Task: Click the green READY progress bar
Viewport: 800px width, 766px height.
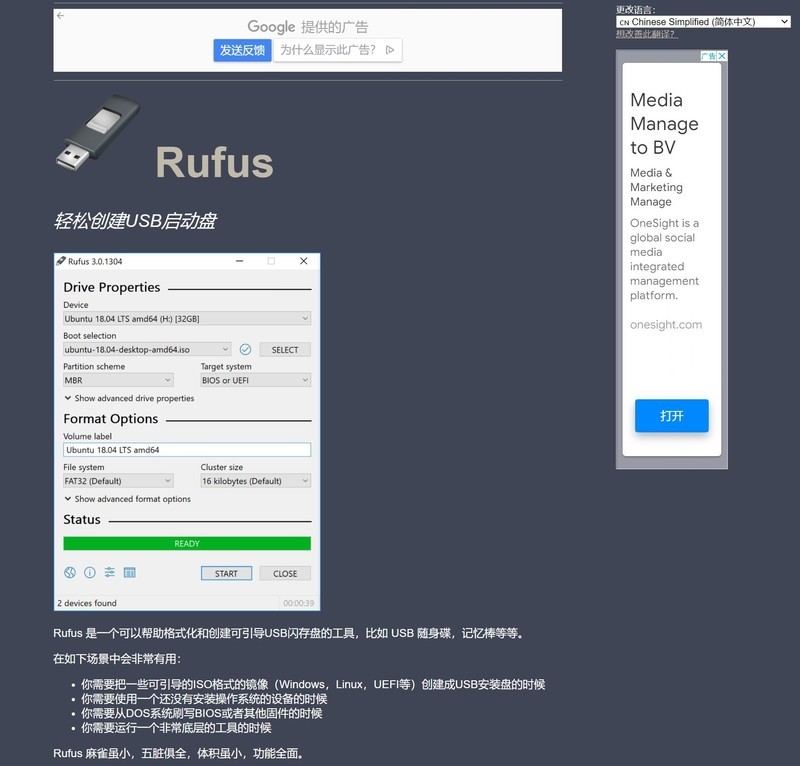Action: tap(186, 542)
